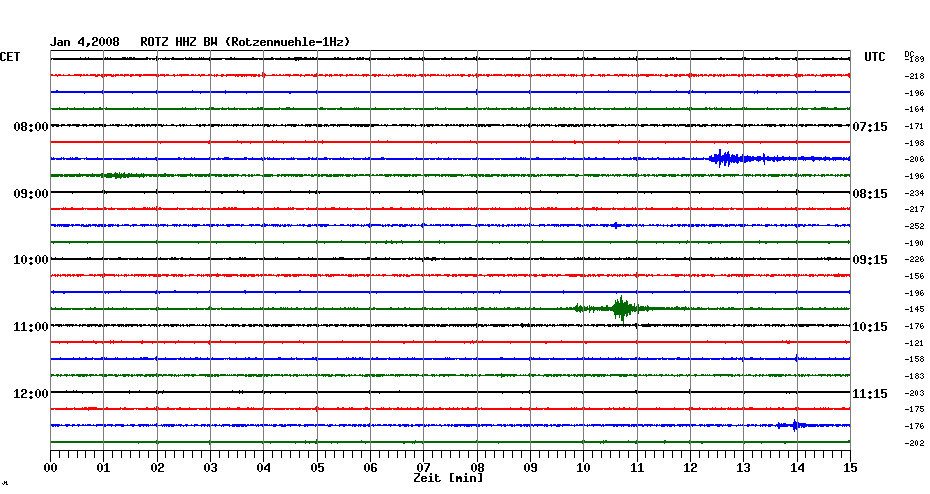Select the 11:00 CET time label
The height and width of the screenshot is (494, 930).
click(x=31, y=327)
